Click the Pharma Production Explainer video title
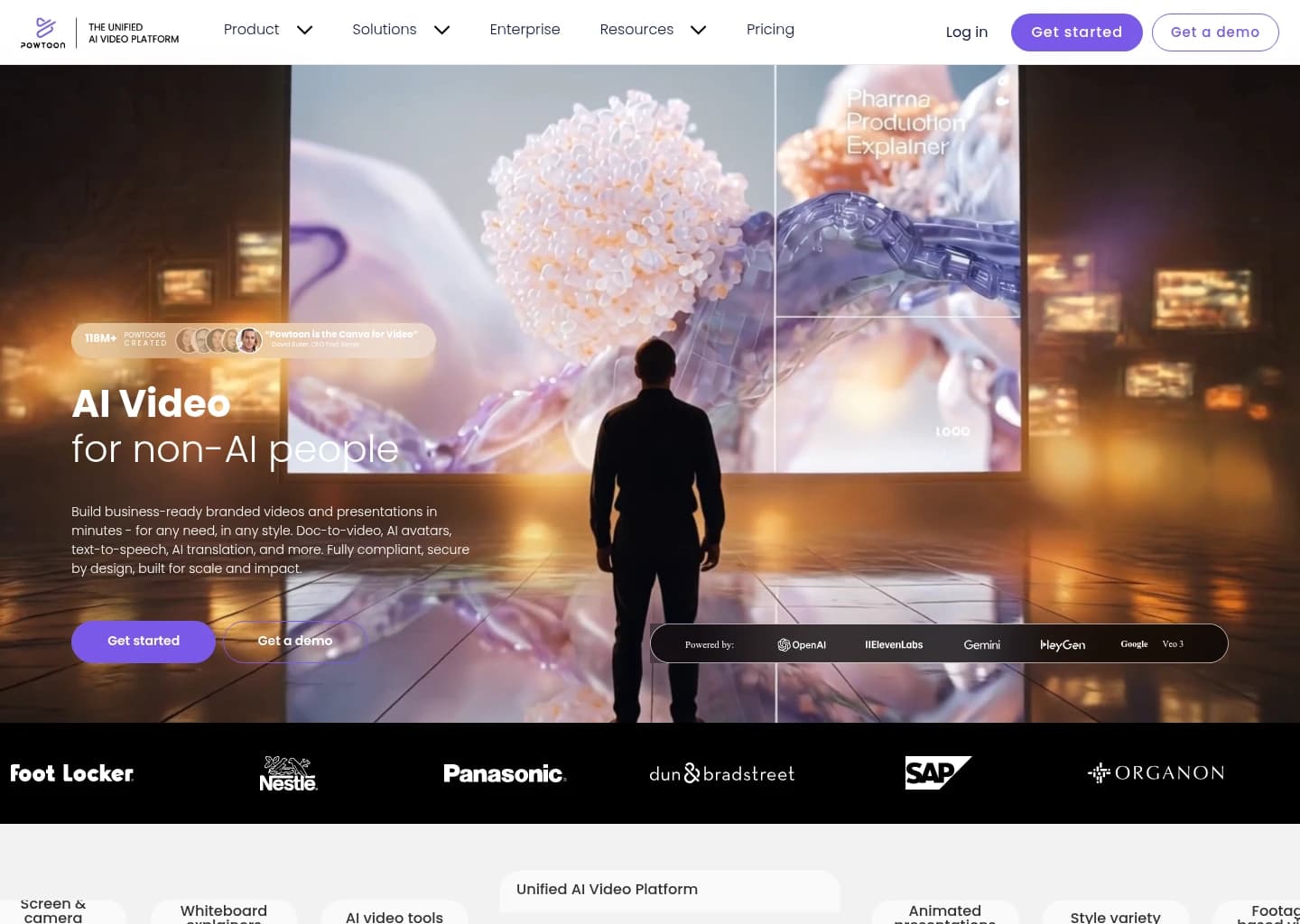This screenshot has height=924, width=1300. [x=906, y=122]
